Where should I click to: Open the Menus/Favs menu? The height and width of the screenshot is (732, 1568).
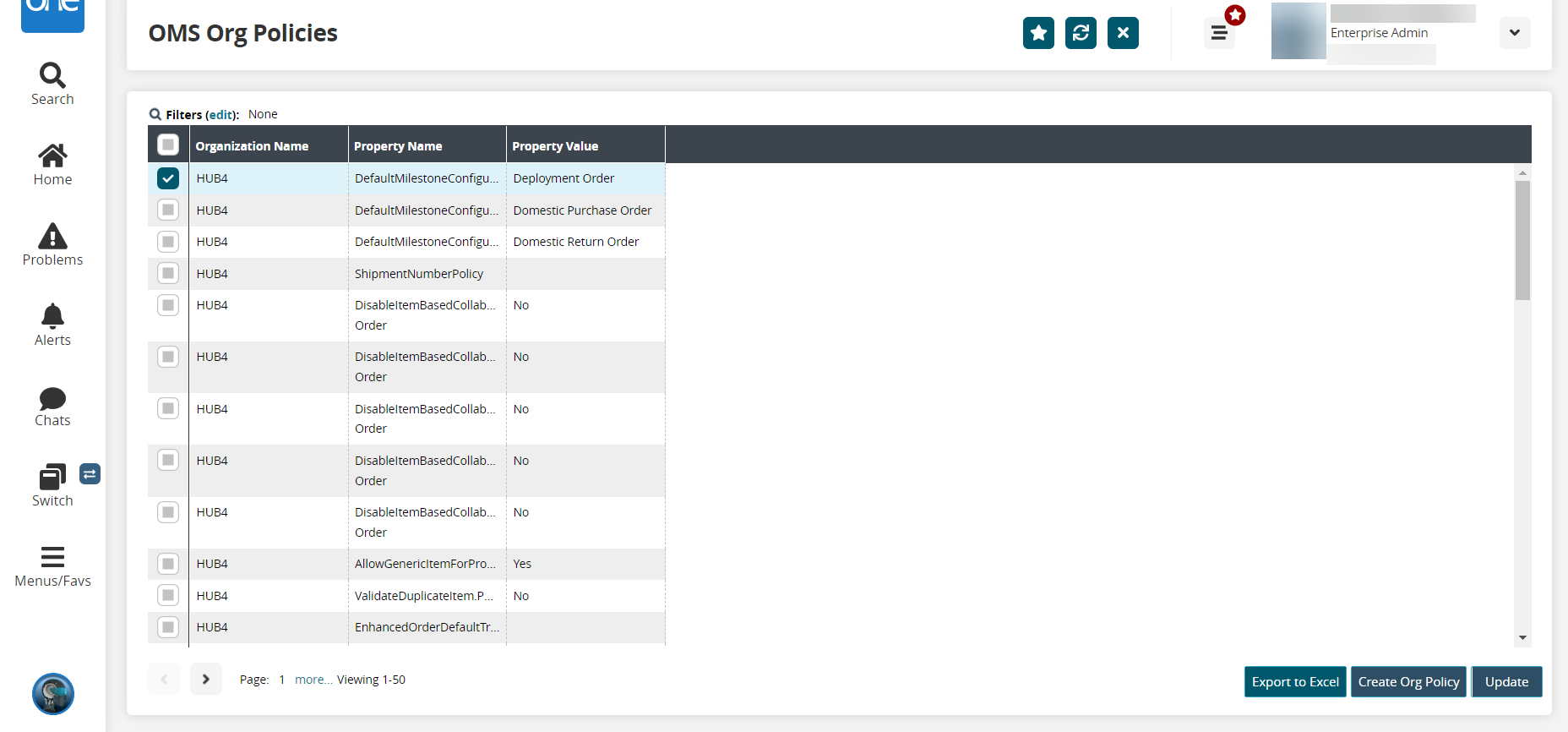click(52, 565)
